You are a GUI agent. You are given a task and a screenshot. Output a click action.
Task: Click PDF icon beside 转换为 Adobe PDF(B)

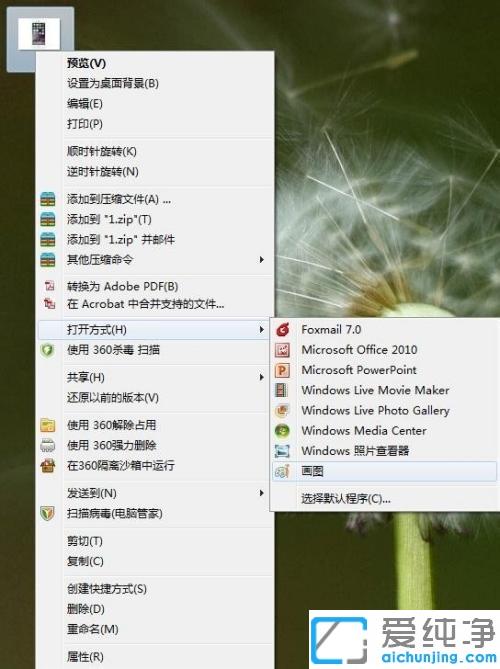point(49,286)
